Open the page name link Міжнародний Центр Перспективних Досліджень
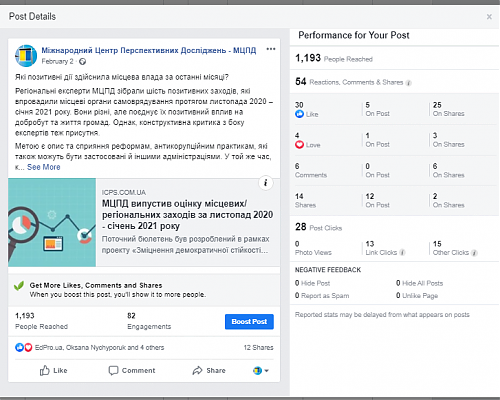500x400 pixels. click(x=149, y=50)
